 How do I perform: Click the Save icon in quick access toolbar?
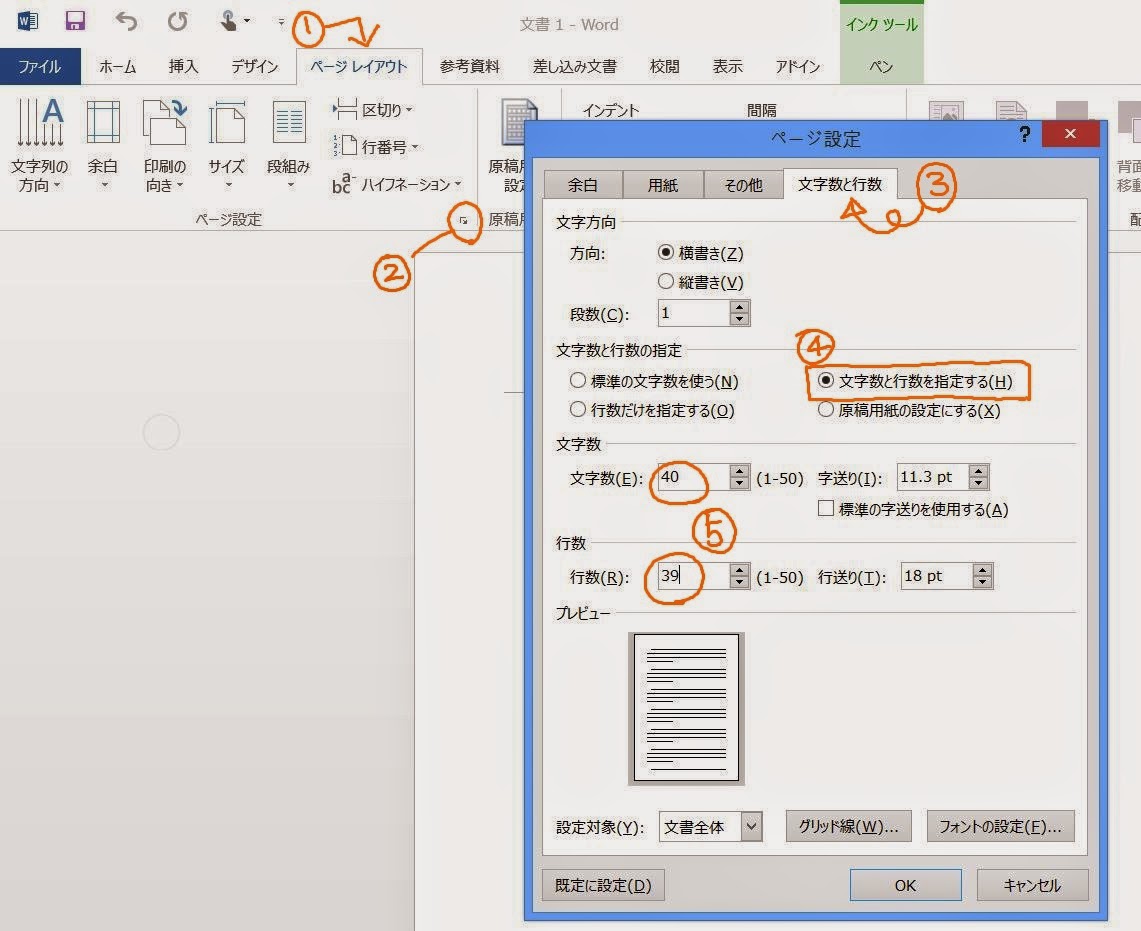tap(75, 20)
